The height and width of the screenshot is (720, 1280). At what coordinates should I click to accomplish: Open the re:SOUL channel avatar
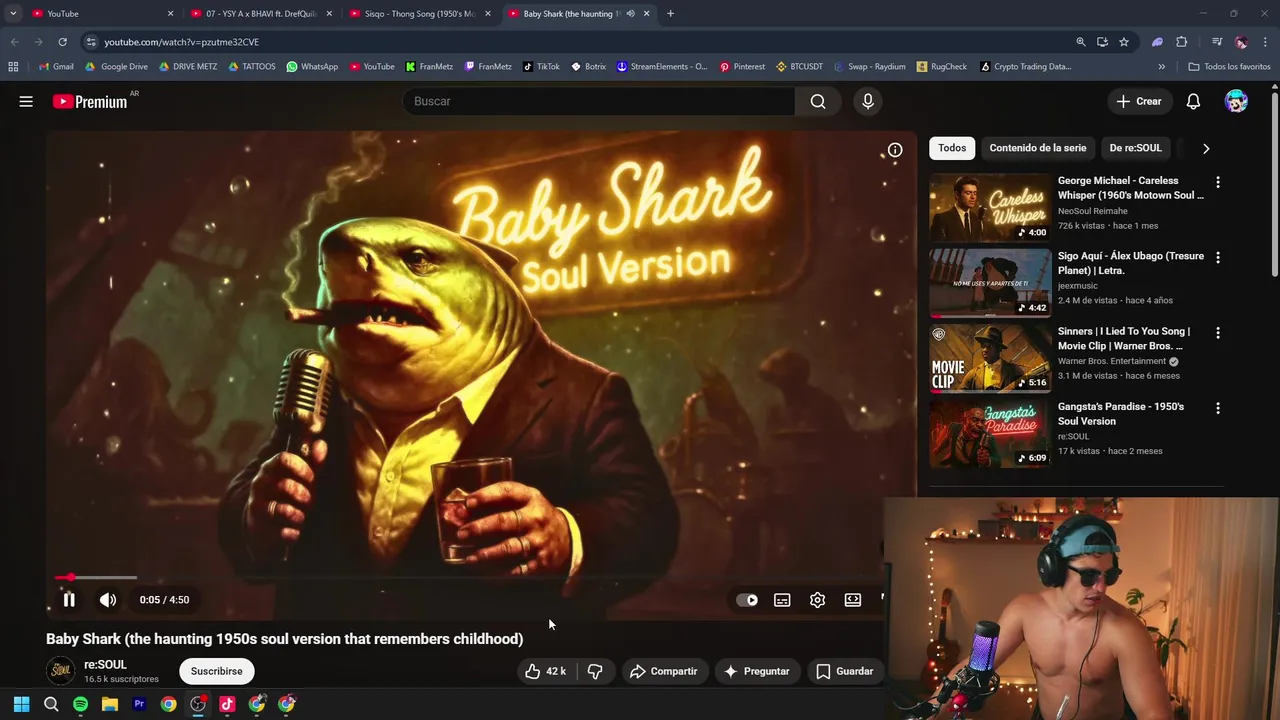pyautogui.click(x=61, y=671)
